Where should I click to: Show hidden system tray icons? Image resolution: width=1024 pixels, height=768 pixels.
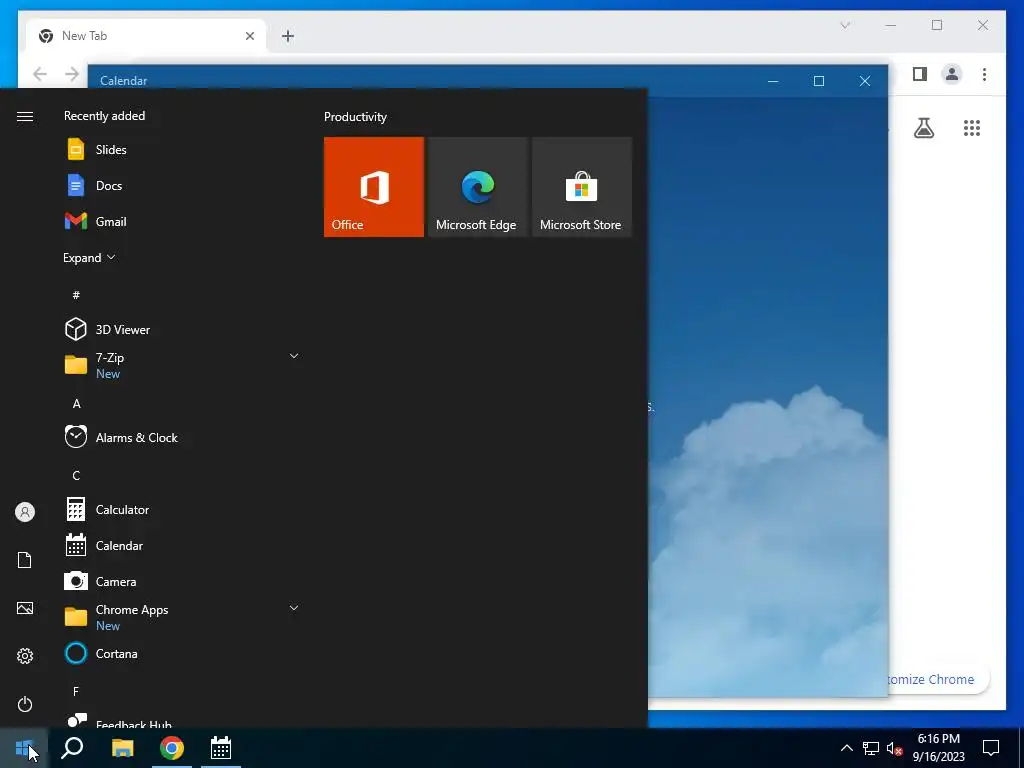point(846,748)
